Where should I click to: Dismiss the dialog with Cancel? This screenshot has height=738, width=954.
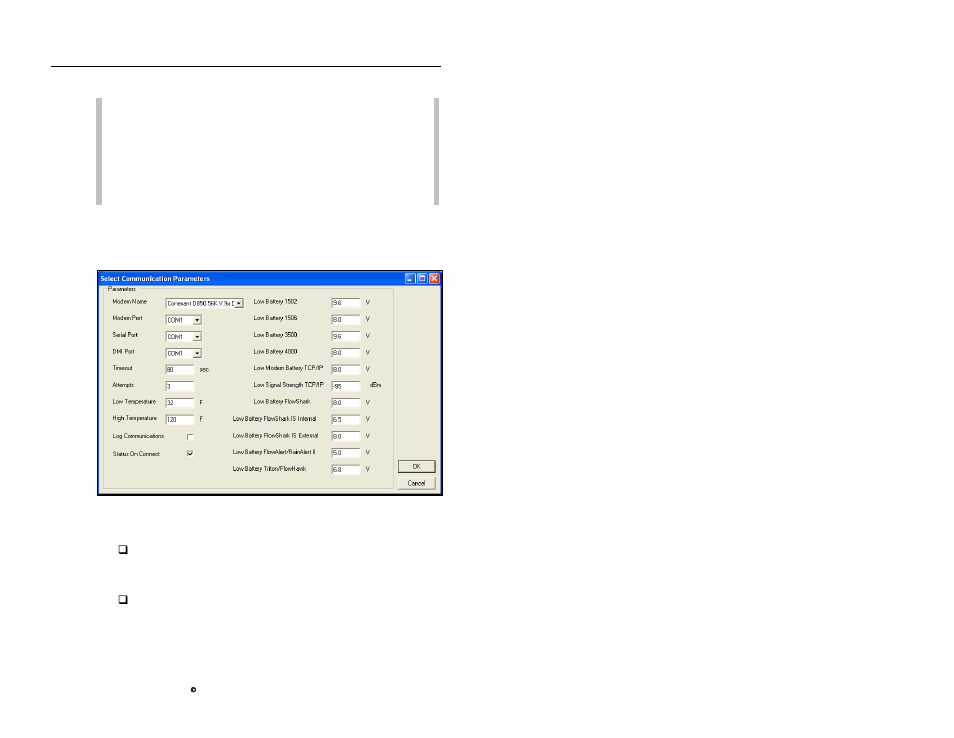(x=417, y=483)
